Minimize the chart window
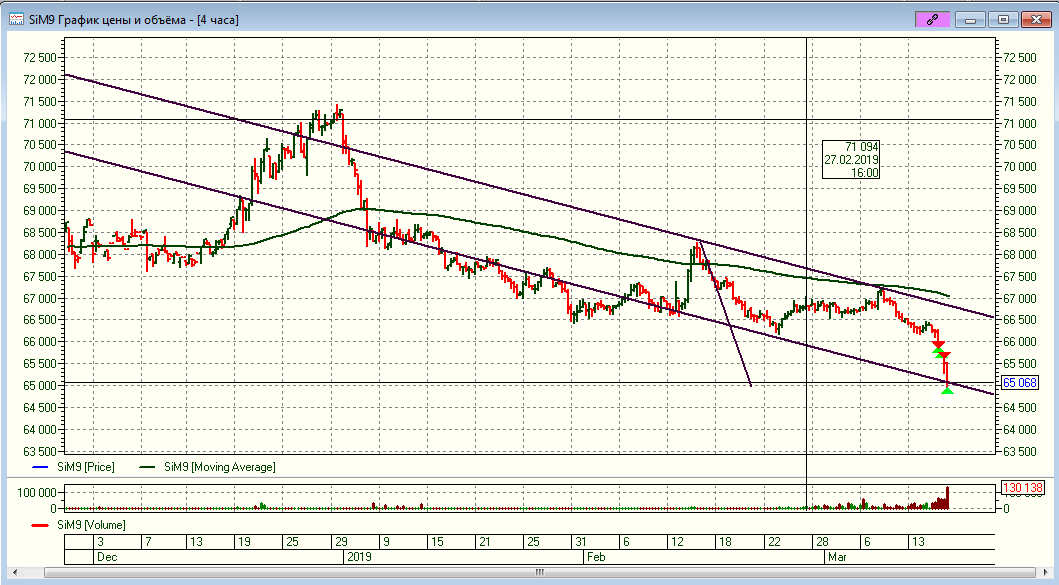This screenshot has width=1059, height=585. point(971,19)
